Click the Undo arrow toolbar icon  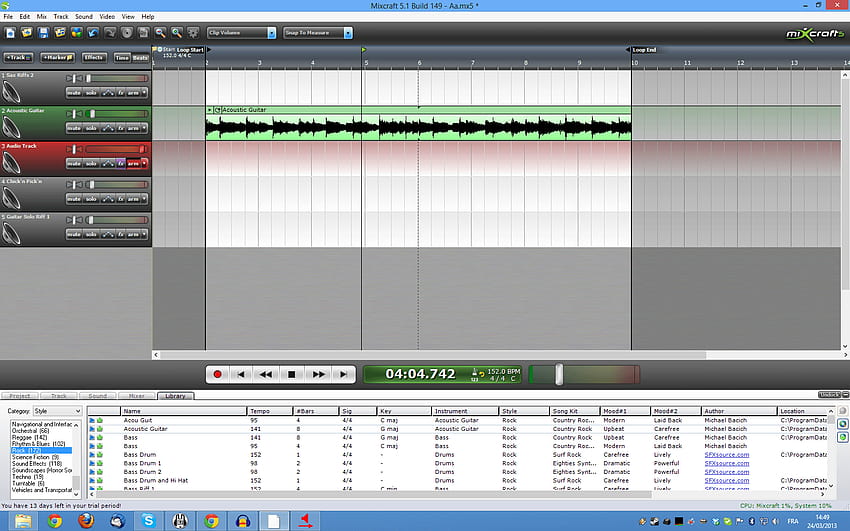[x=93, y=33]
